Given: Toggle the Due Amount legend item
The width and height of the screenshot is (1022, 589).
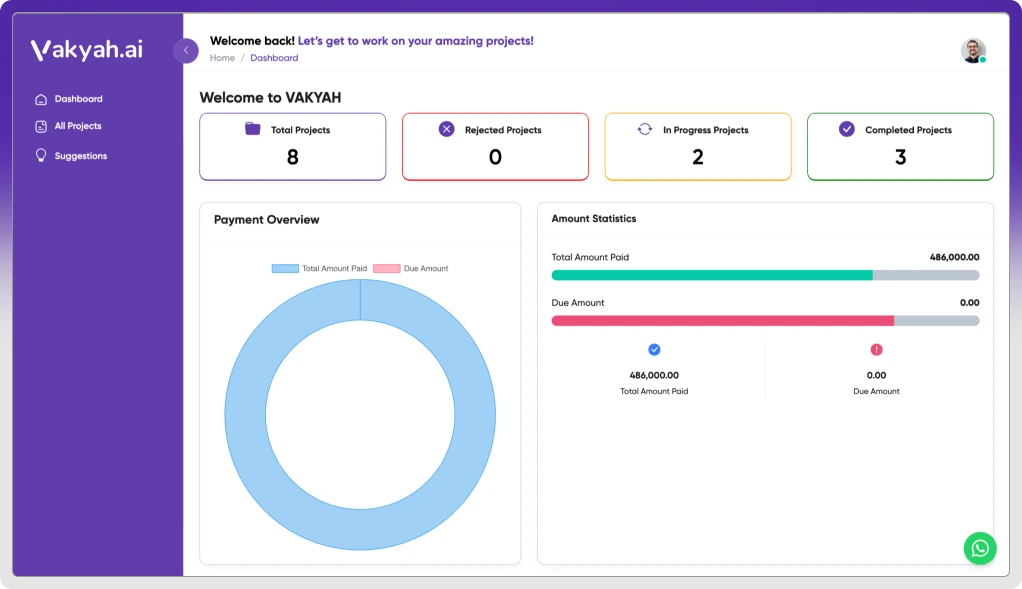Looking at the screenshot, I should [412, 268].
